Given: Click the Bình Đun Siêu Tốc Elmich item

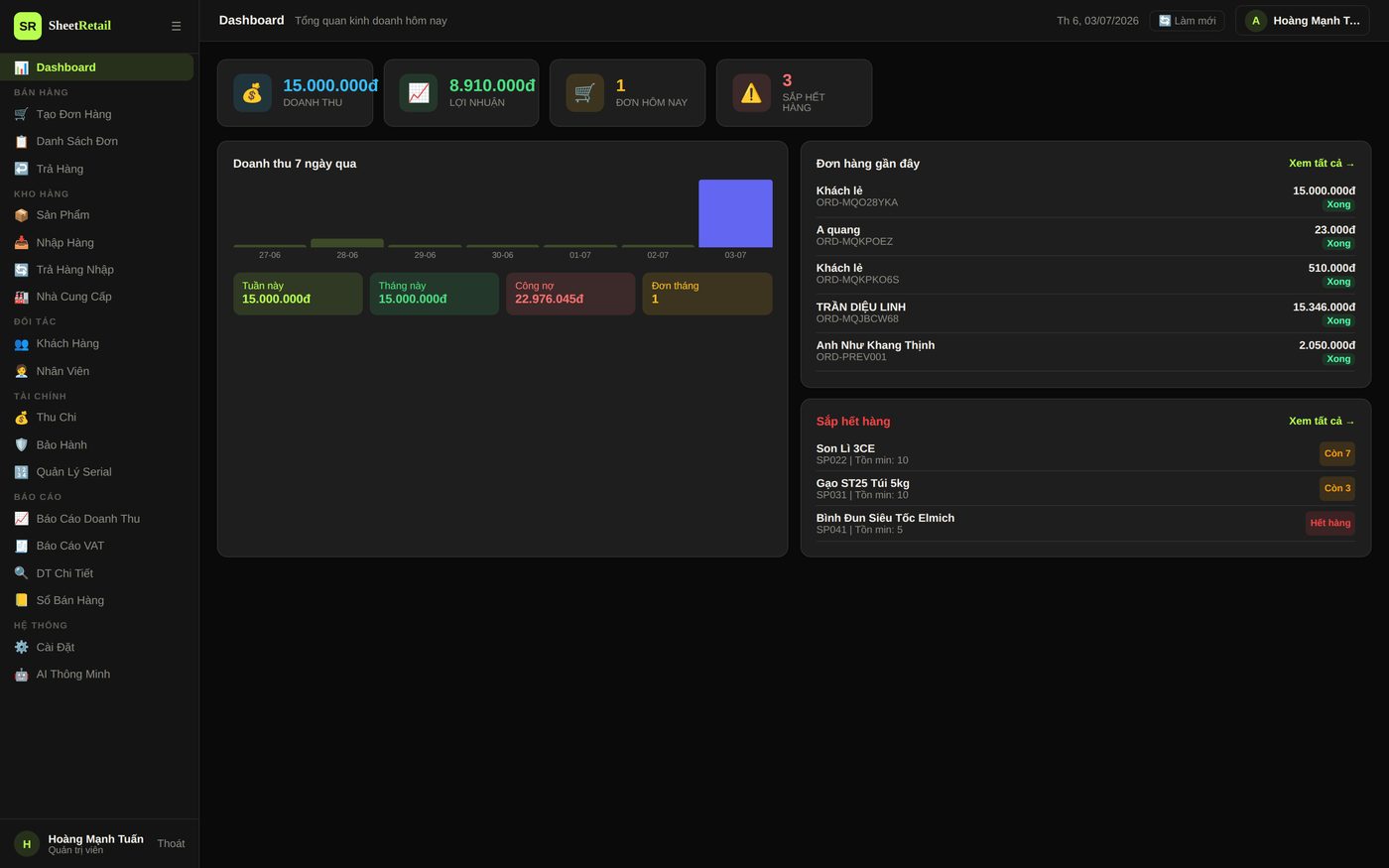Looking at the screenshot, I should 1085,524.
